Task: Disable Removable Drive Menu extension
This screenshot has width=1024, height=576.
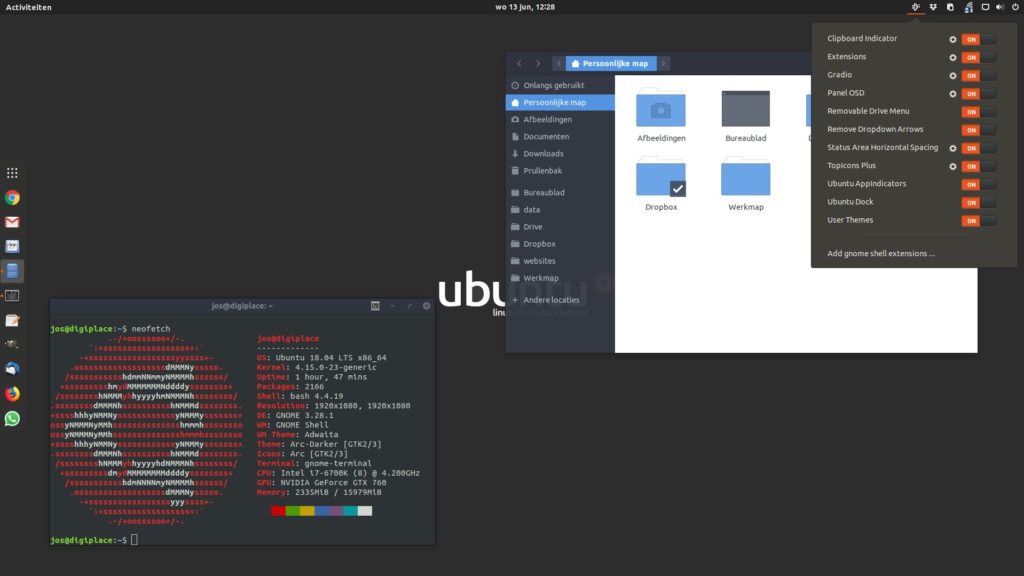Action: 978,112
